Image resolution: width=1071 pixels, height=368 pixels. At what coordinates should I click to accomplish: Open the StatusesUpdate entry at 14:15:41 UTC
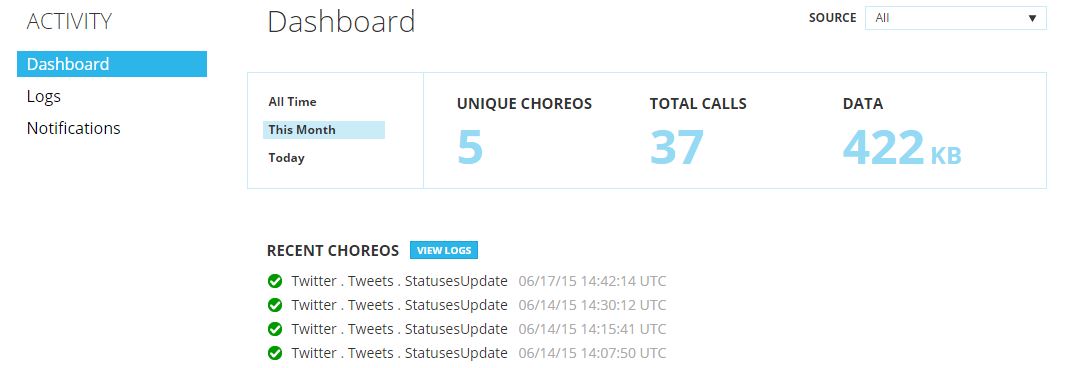click(400, 329)
